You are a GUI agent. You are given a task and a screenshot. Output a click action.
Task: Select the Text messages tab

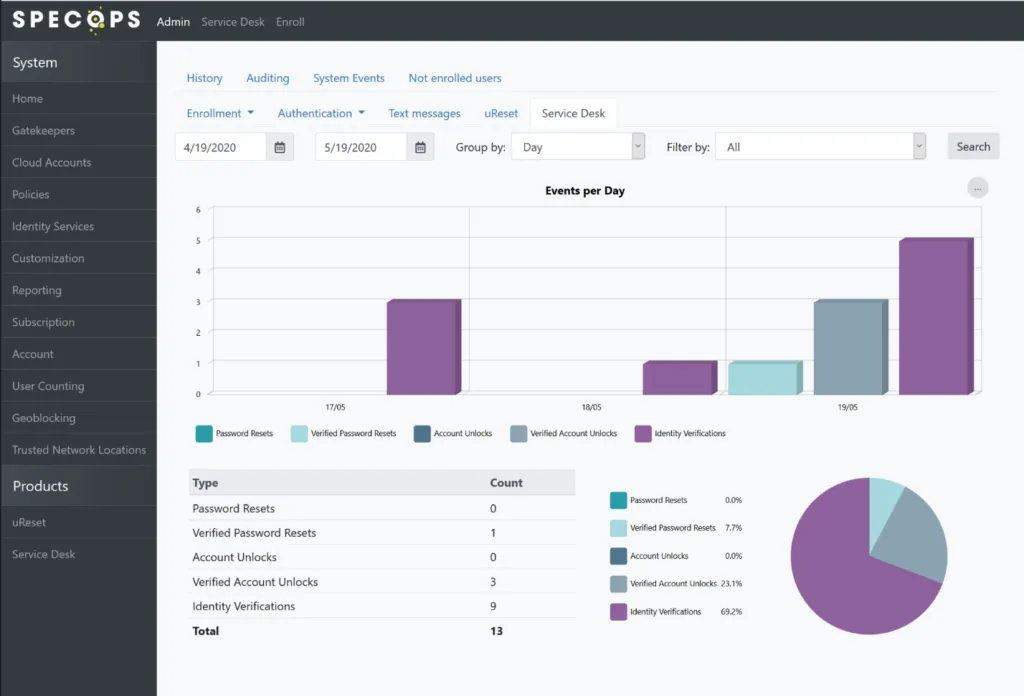(424, 113)
